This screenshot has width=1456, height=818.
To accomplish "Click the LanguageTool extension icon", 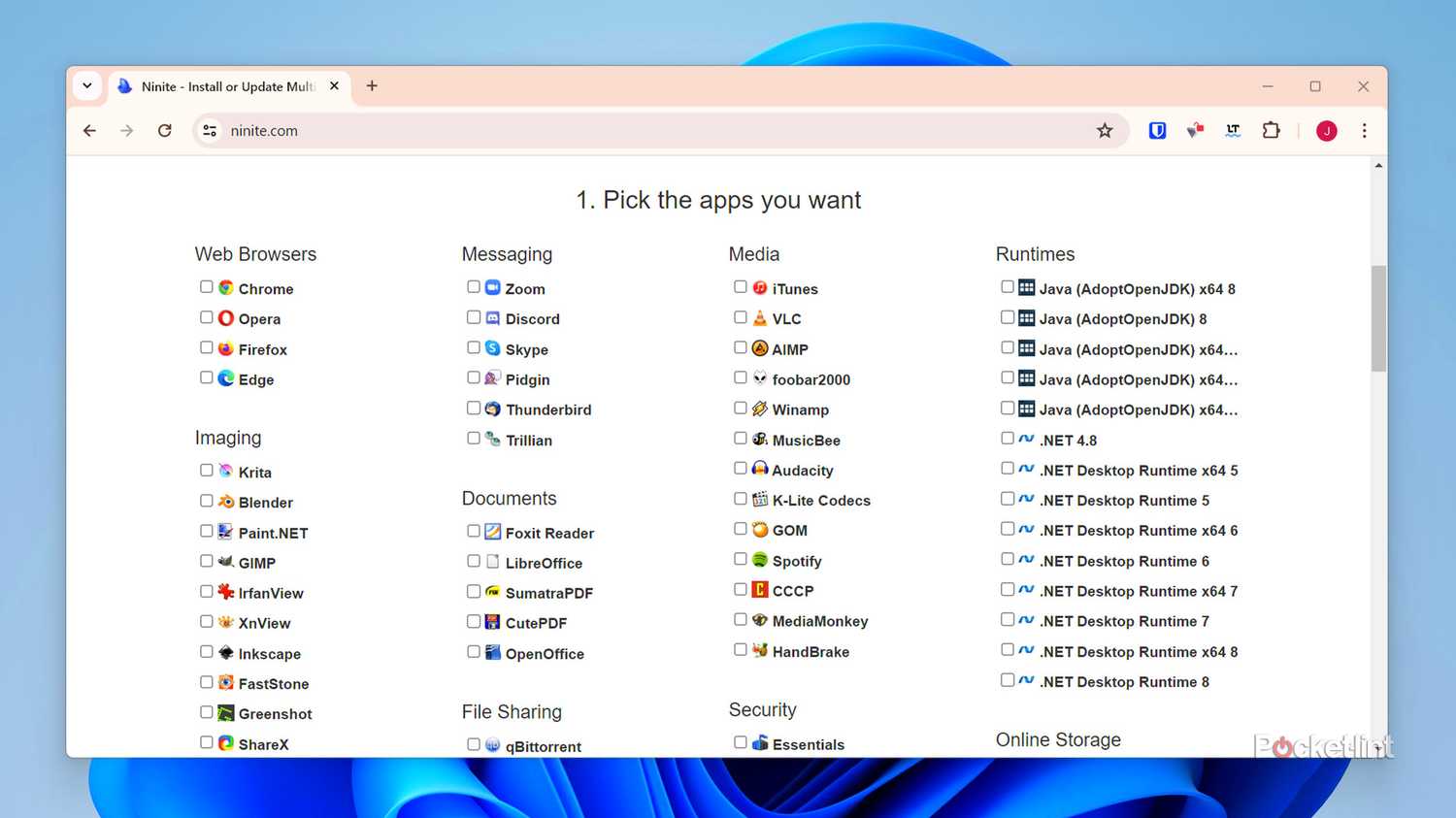I will (x=1233, y=131).
